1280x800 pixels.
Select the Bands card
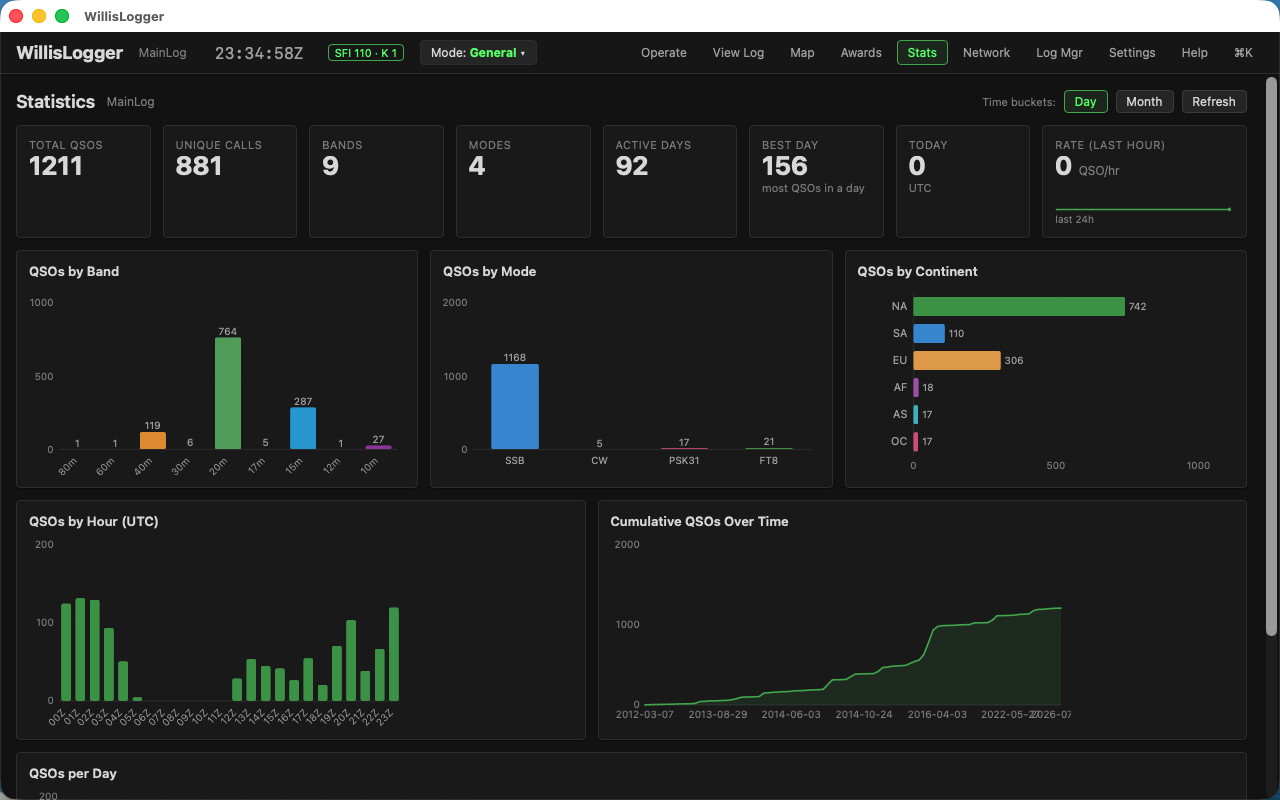pyautogui.click(x=376, y=181)
